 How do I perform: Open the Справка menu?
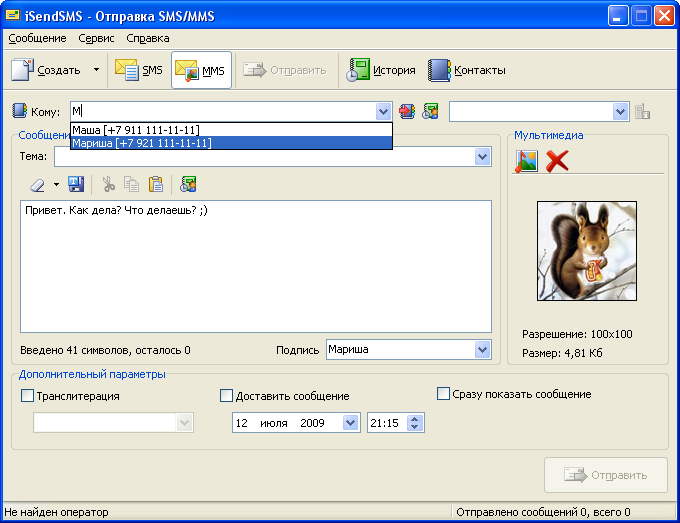[147, 39]
